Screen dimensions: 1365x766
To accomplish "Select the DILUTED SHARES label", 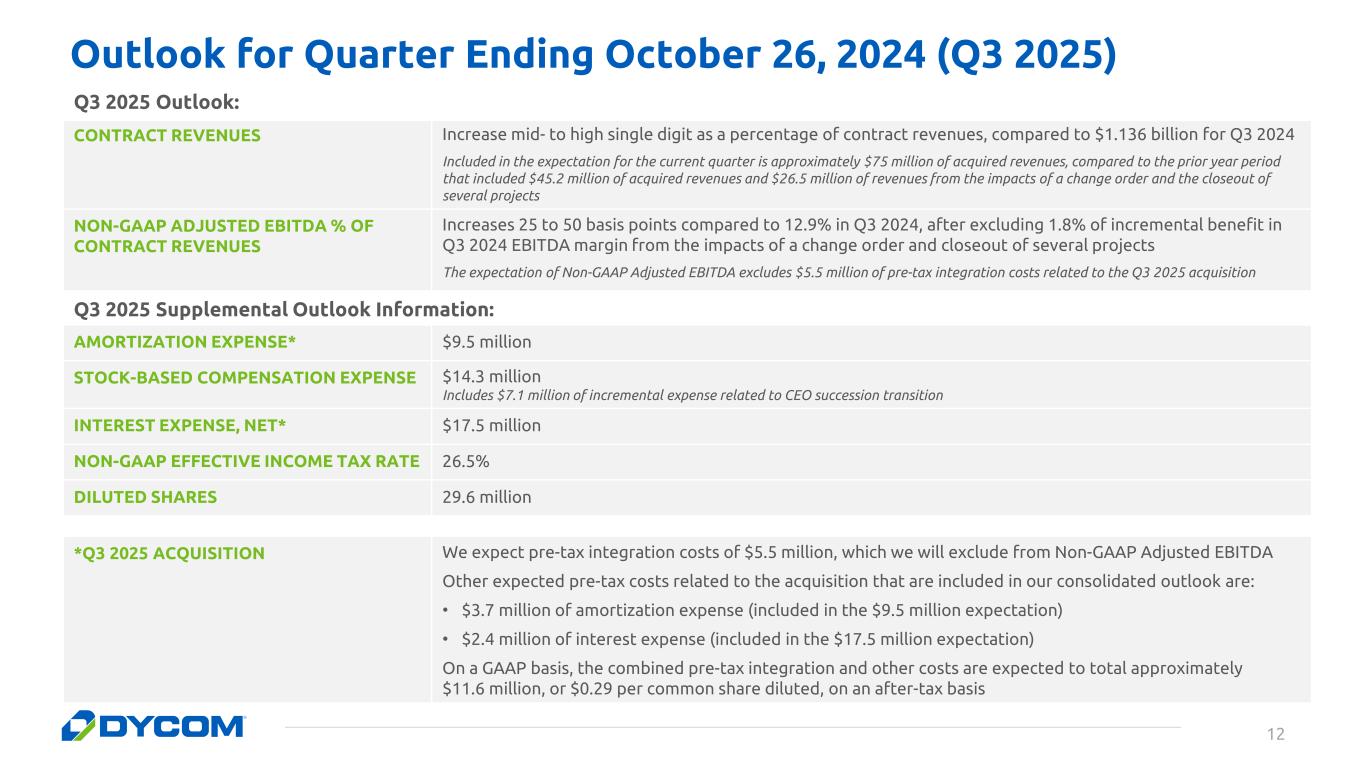I will [145, 497].
